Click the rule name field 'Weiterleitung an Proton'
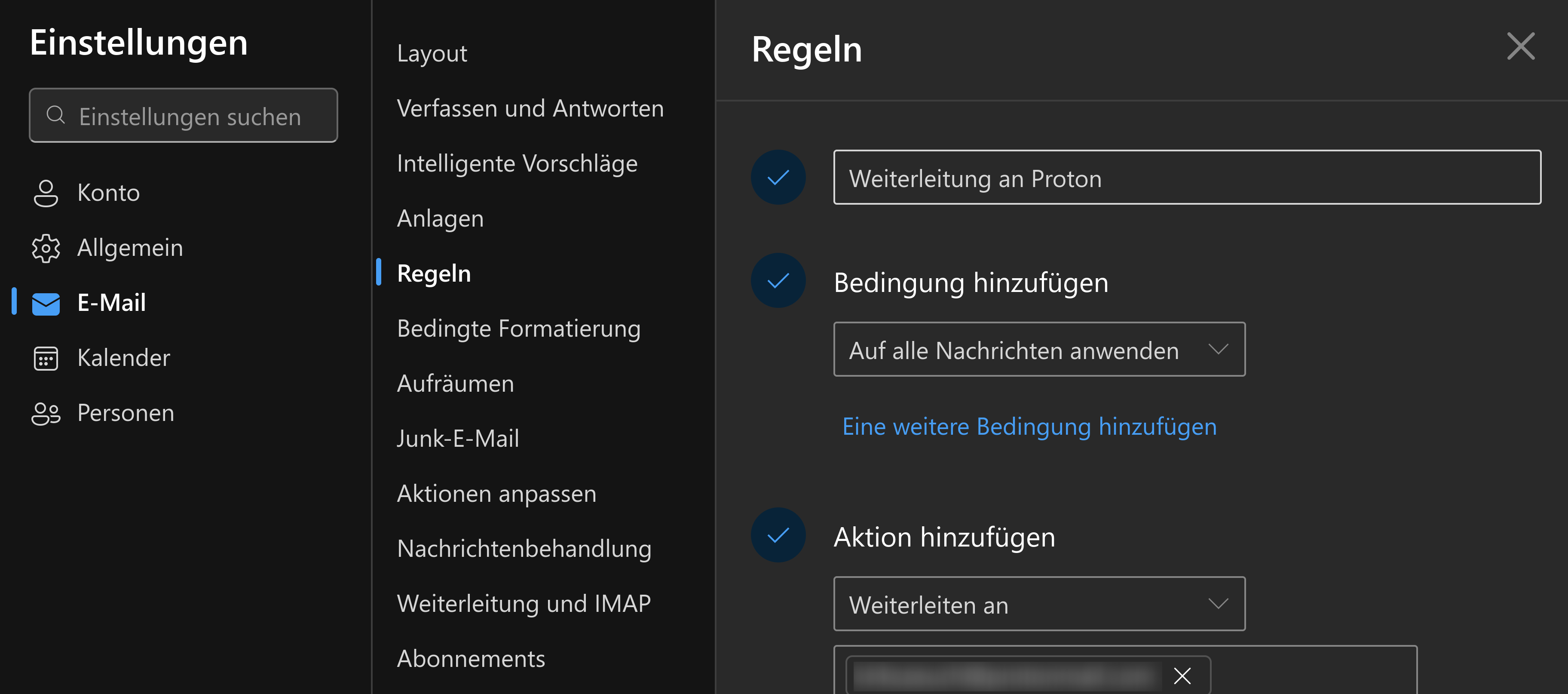The height and width of the screenshot is (694, 1568). 1186,178
